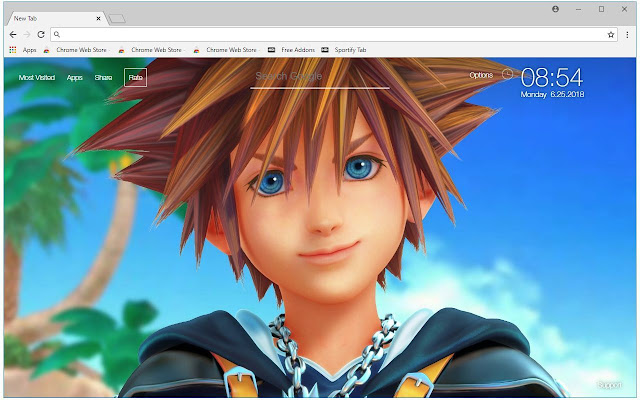
Task: Maximize the Chrome window
Action: [601, 9]
